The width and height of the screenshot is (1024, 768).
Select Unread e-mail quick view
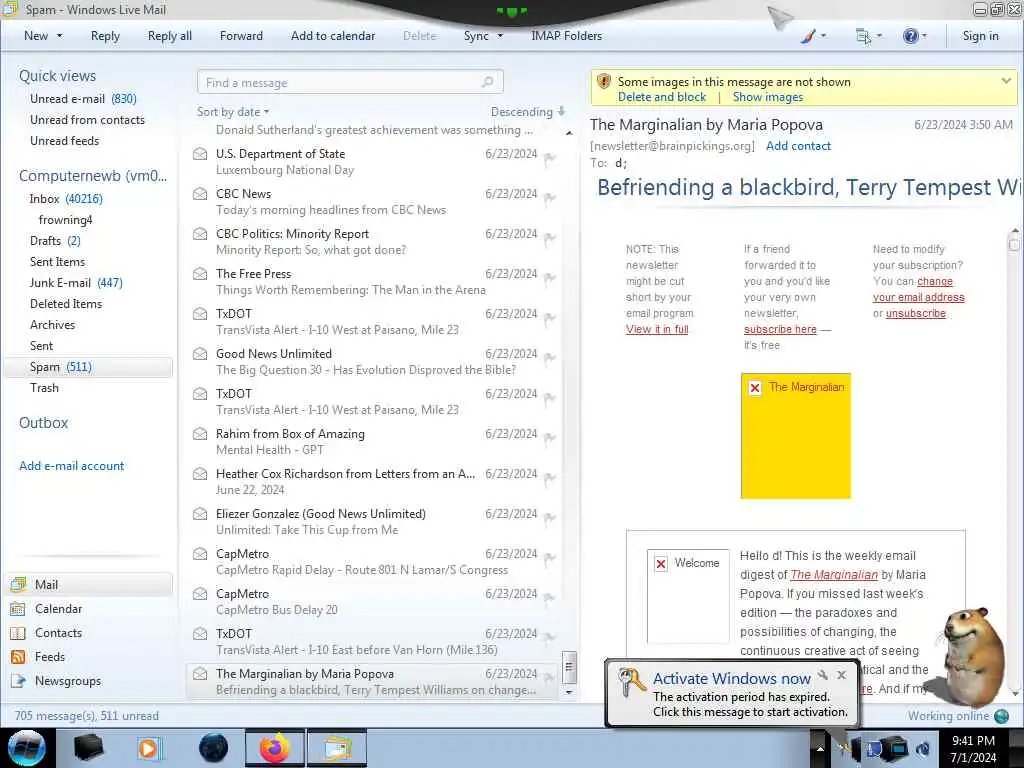point(83,99)
